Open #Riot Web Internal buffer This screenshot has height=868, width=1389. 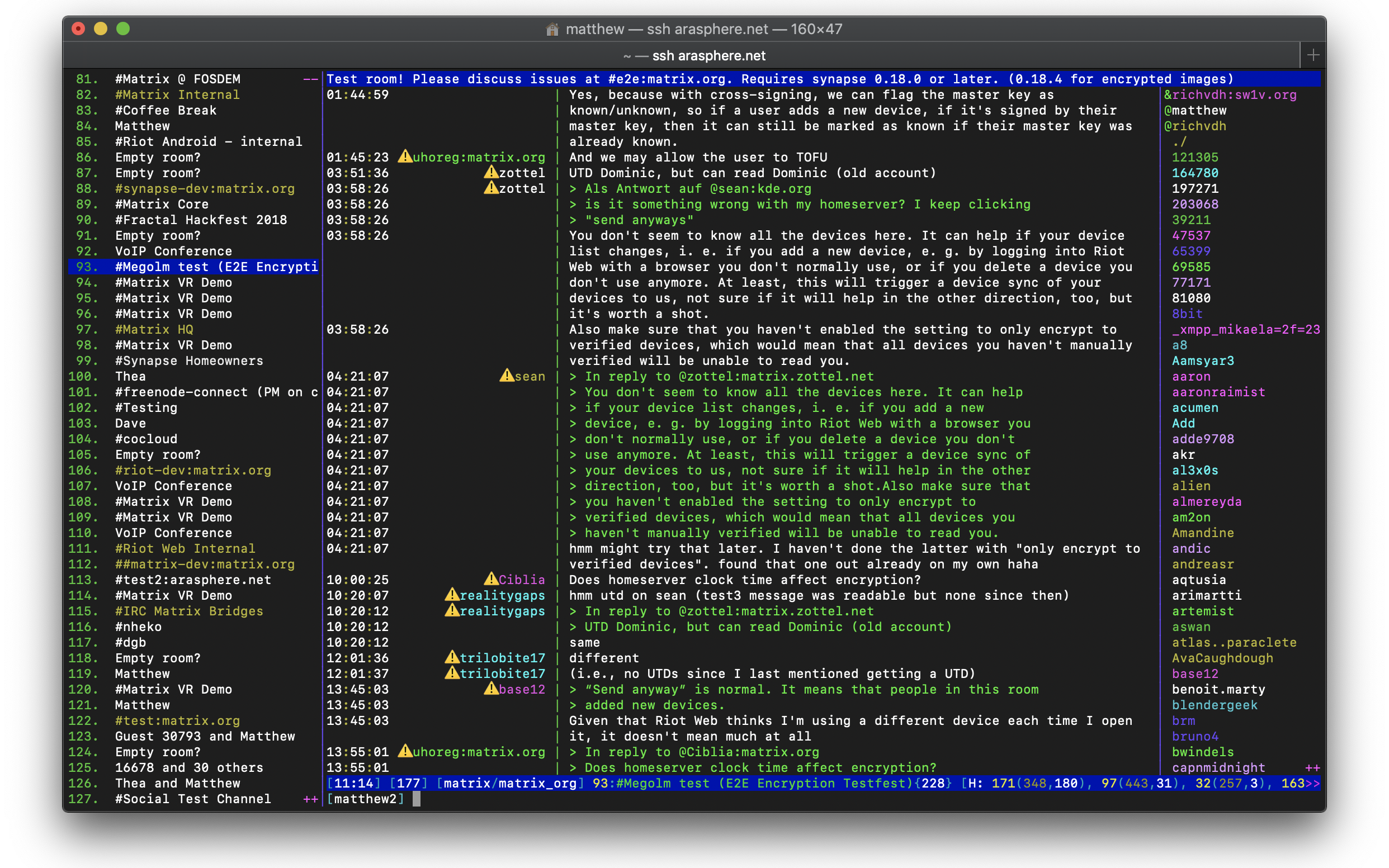click(185, 548)
